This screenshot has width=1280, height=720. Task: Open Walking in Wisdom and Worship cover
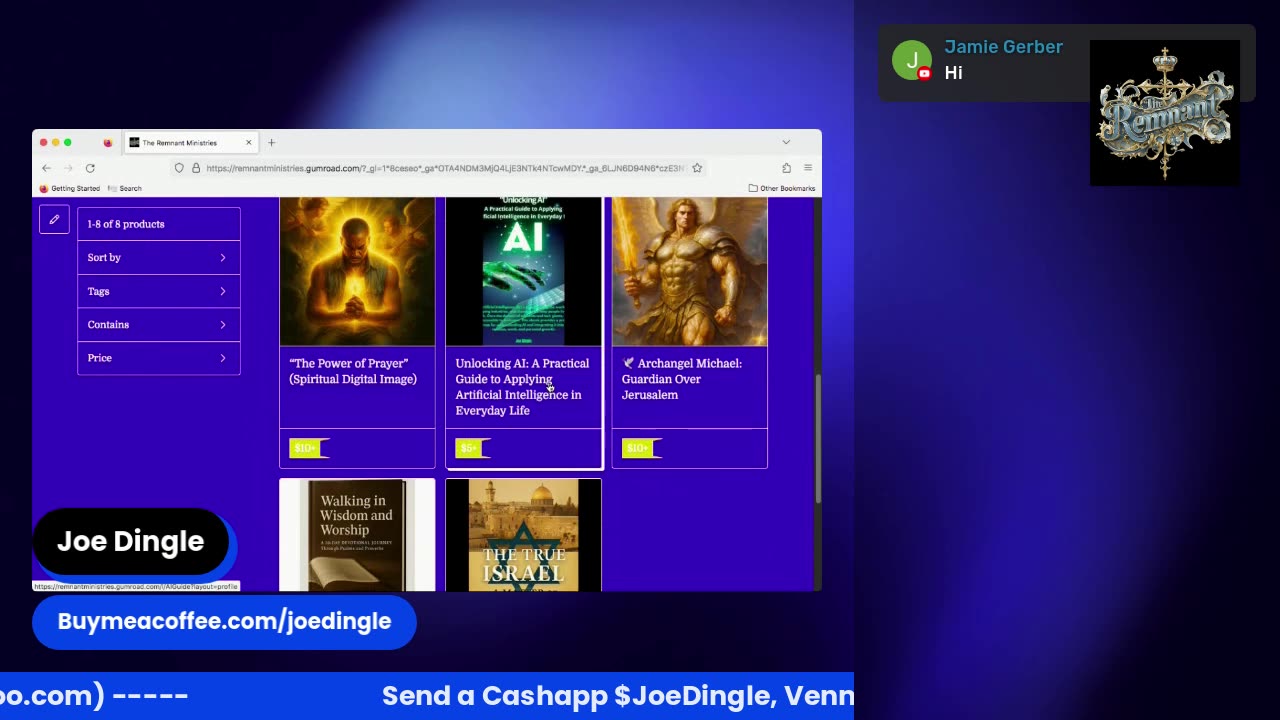pyautogui.click(x=357, y=535)
